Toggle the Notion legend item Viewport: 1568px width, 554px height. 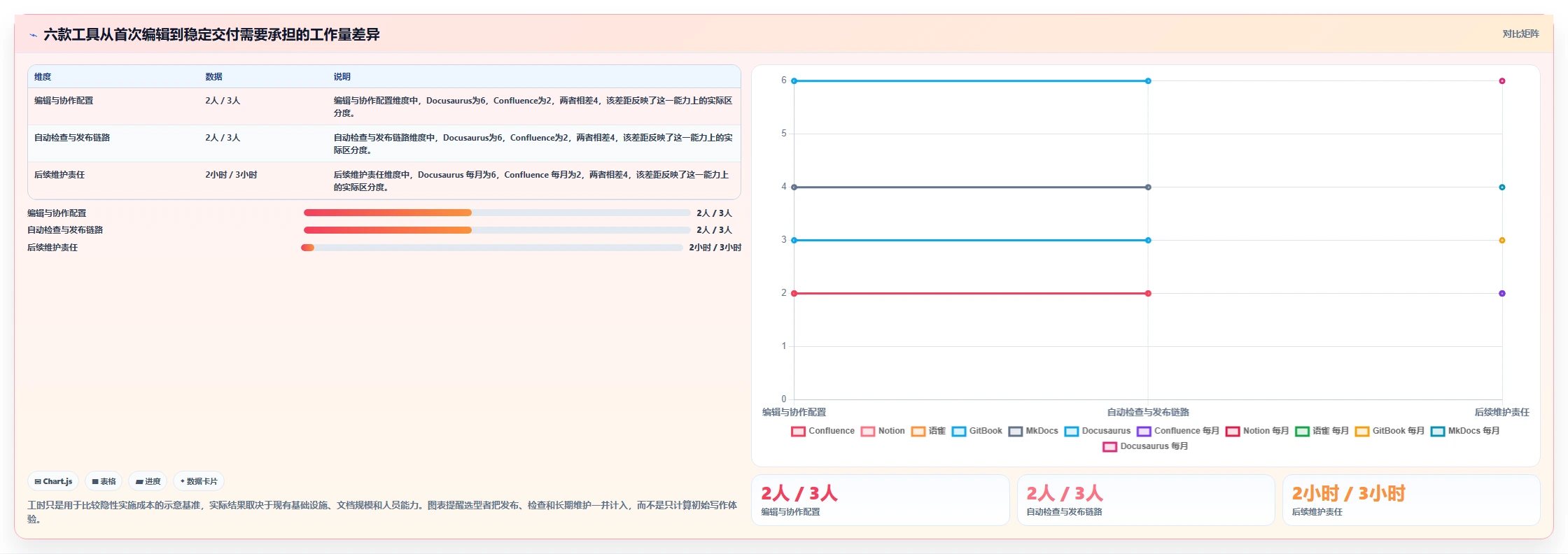(883, 431)
